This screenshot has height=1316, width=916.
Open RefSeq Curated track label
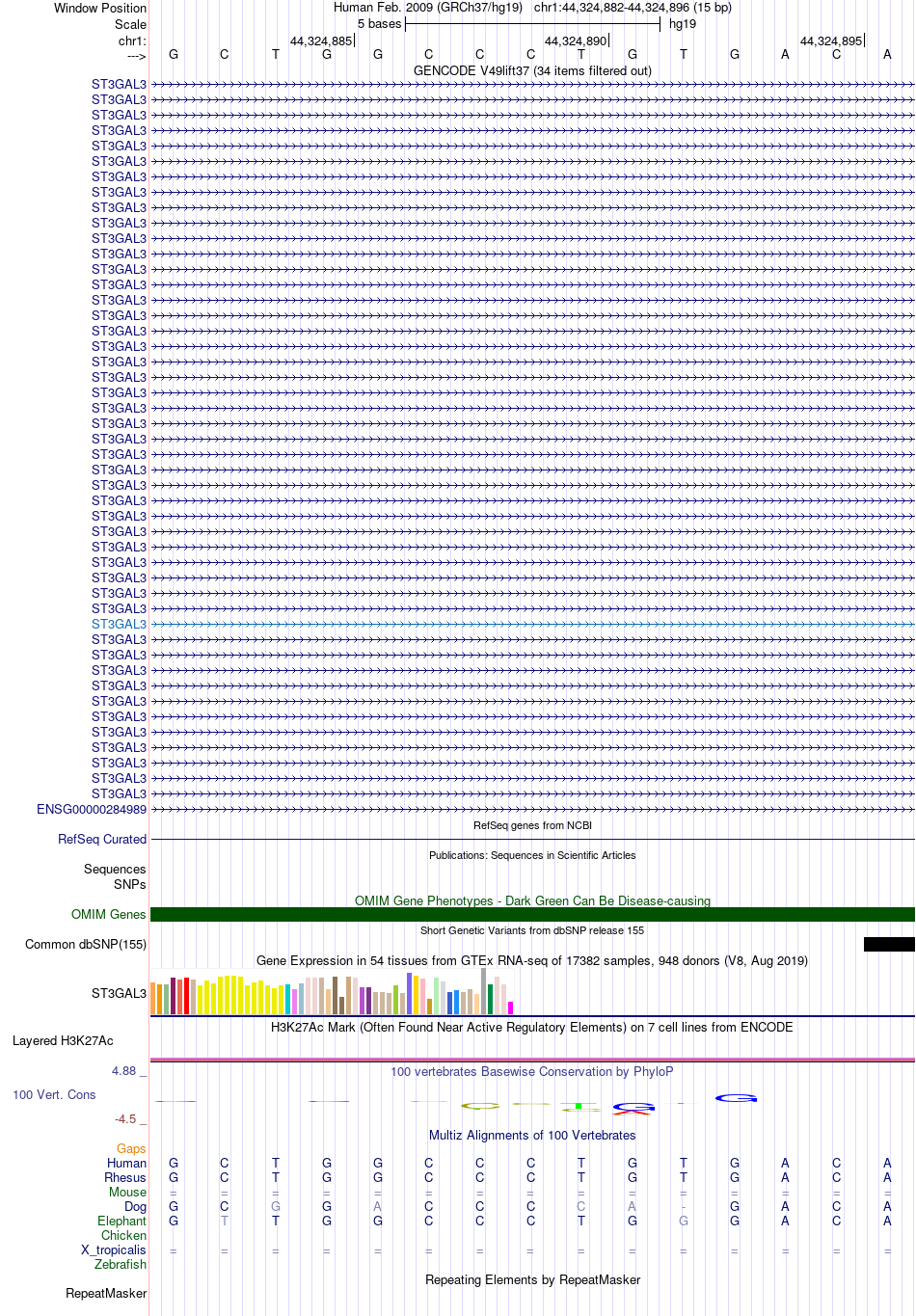(x=102, y=839)
